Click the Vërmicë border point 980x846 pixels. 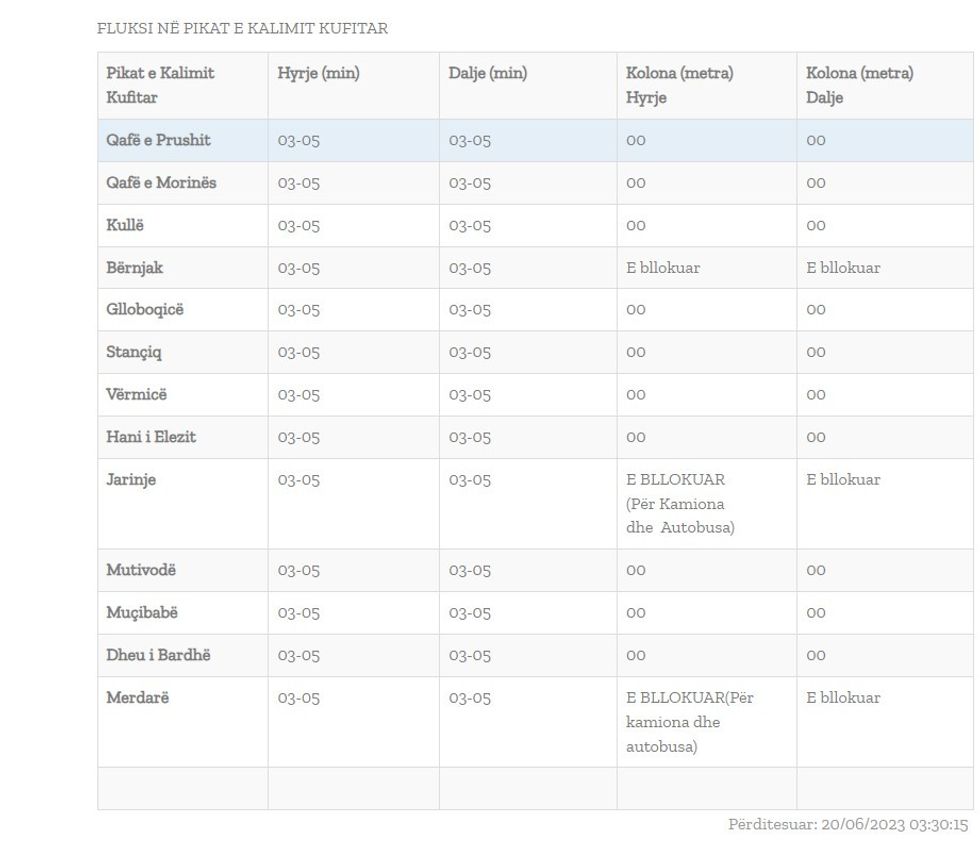(137, 395)
